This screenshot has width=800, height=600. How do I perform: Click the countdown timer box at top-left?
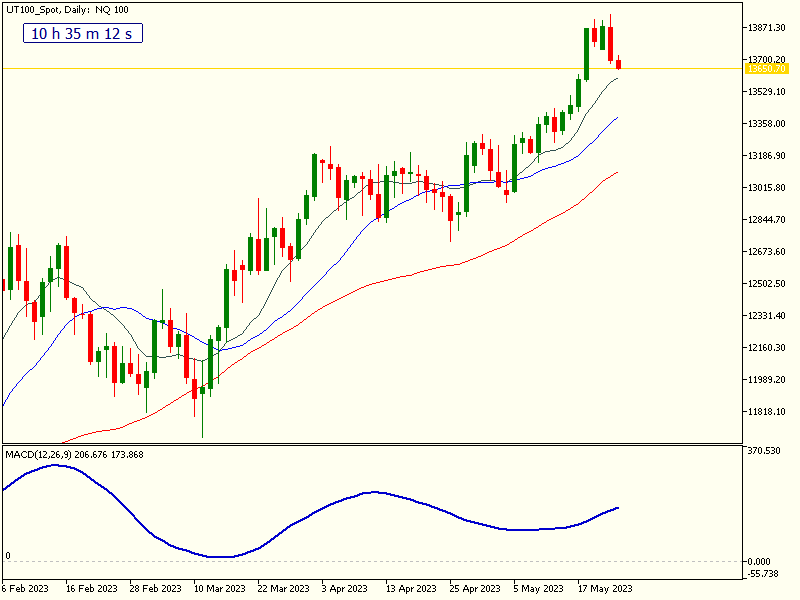84,33
